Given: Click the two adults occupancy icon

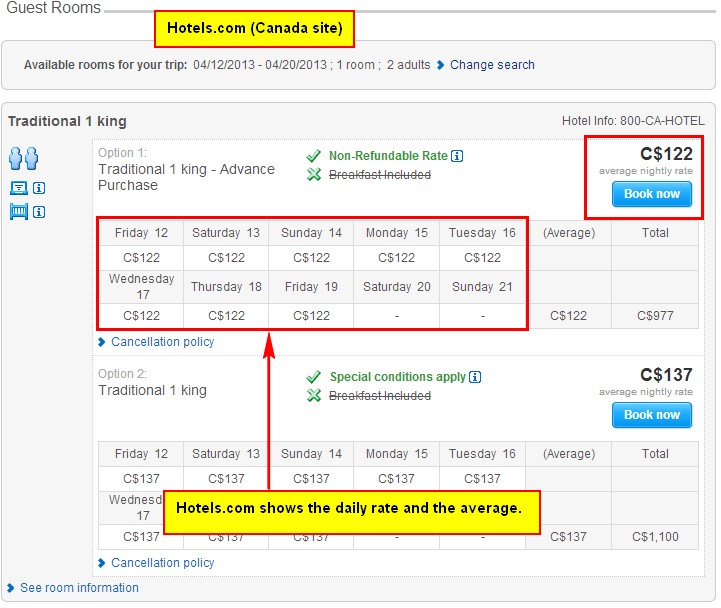Looking at the screenshot, I should tap(23, 159).
